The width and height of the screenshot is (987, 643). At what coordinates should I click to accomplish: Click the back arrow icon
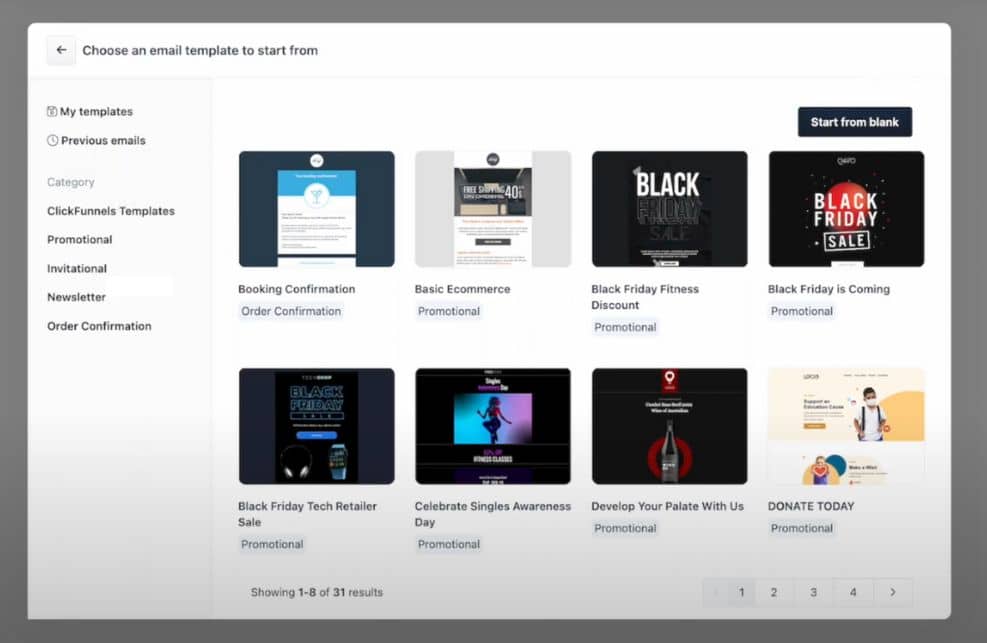61,50
